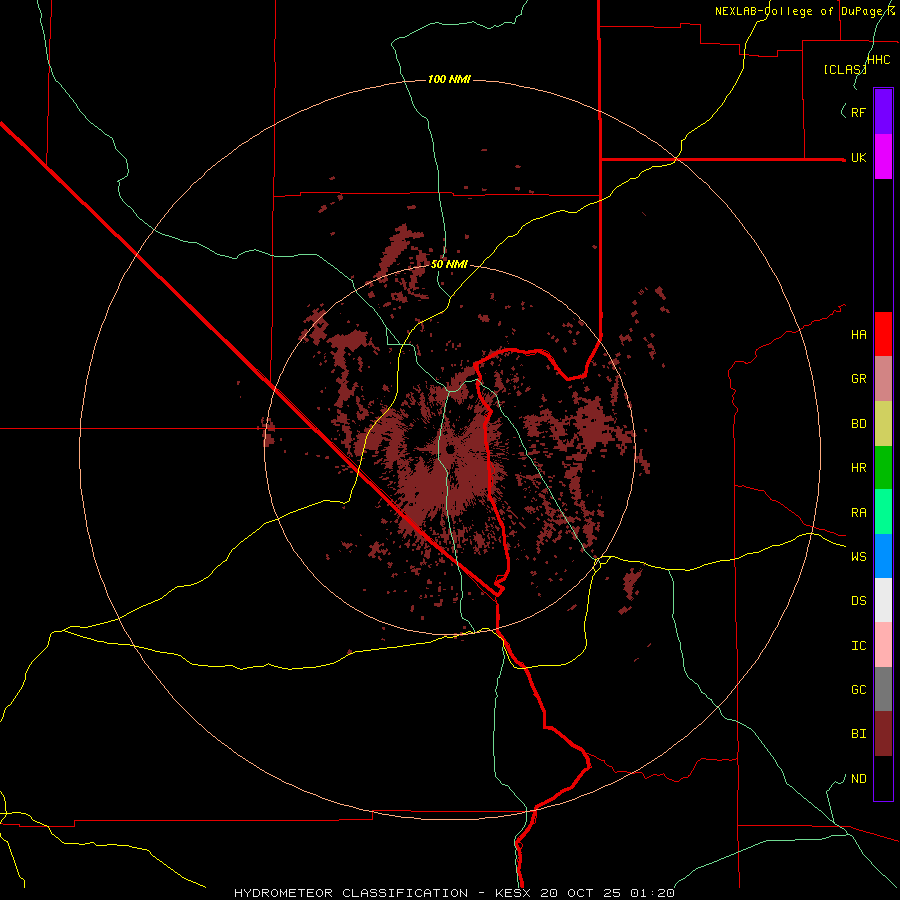Click the 'IC' legend label

(x=859, y=646)
